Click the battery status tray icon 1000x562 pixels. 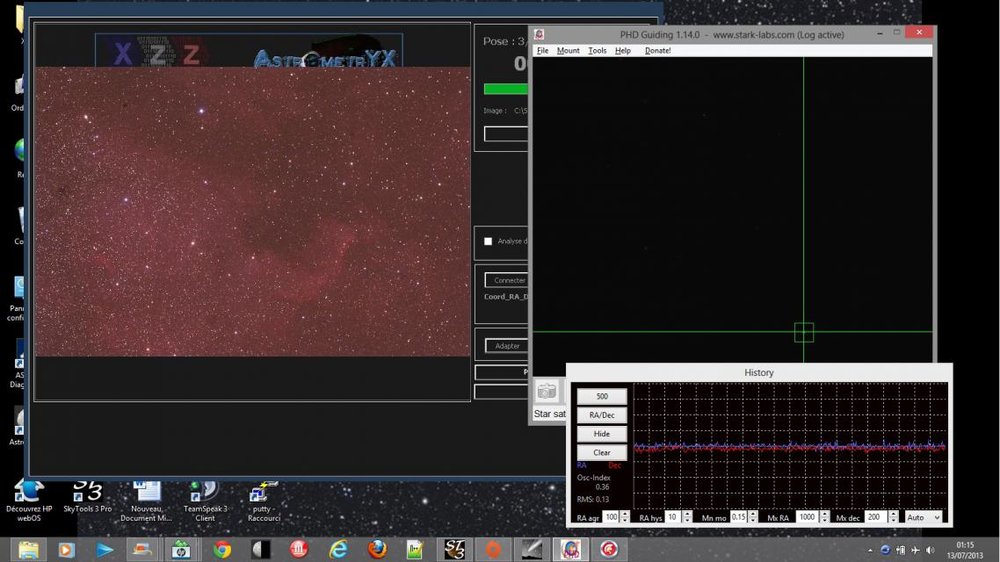[901, 550]
